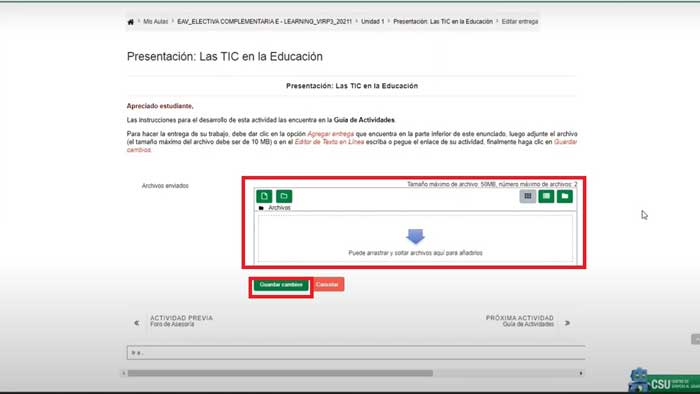Click the small gray button at right edge
The height and width of the screenshot is (394, 700).
696,339
